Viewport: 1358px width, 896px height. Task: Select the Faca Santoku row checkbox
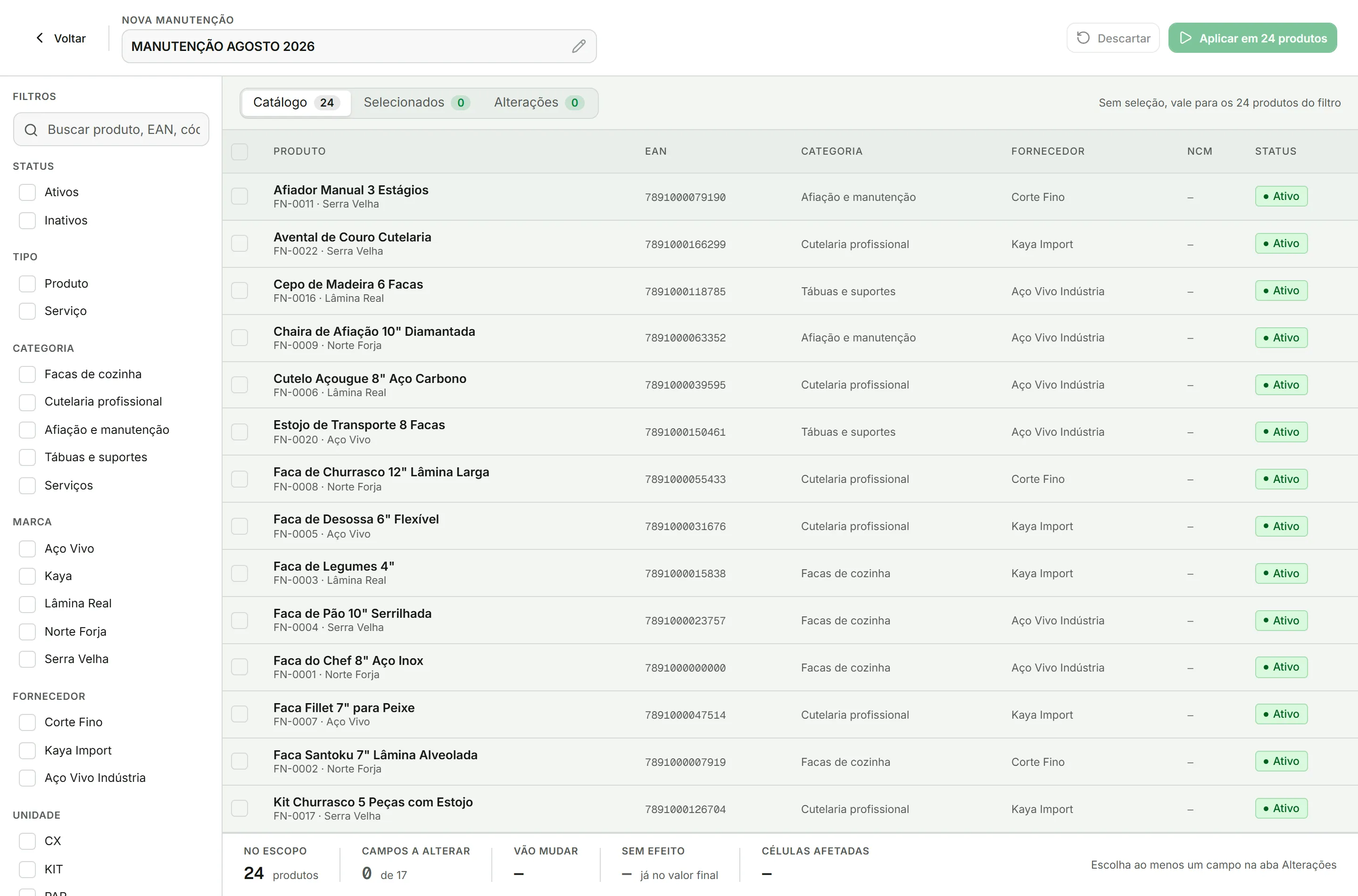pos(240,762)
